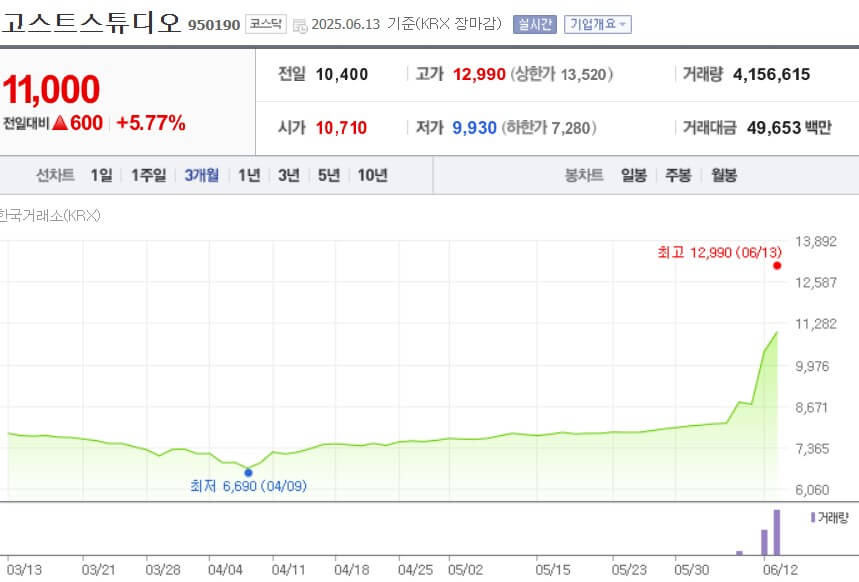The height and width of the screenshot is (582, 859).
Task: Switch to the 1년 chart period
Action: (x=247, y=174)
